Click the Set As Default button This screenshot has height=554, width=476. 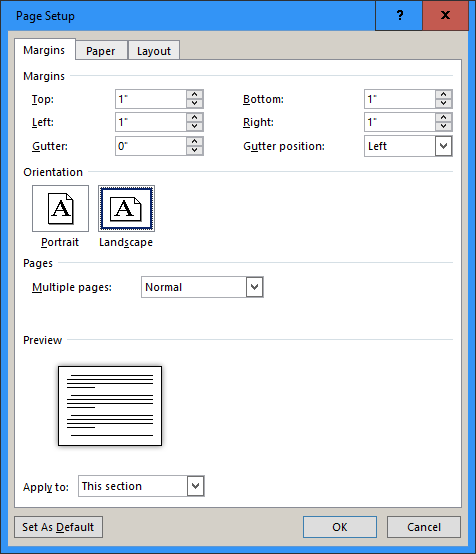point(58,527)
